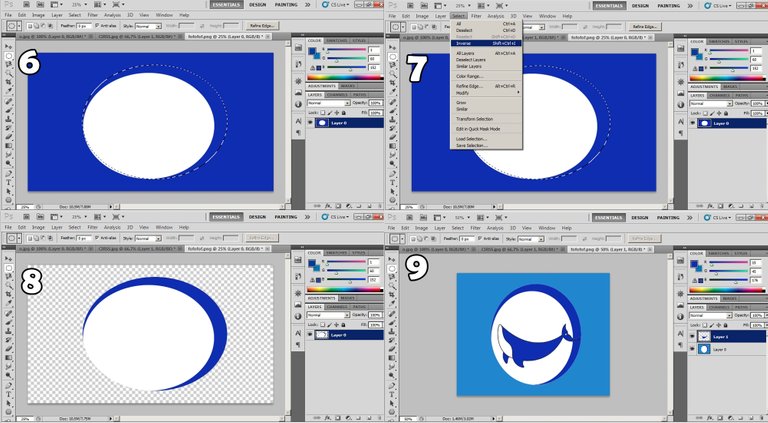Select the Move tool in screenshot 6
This screenshot has width=768, height=423.
(9, 47)
